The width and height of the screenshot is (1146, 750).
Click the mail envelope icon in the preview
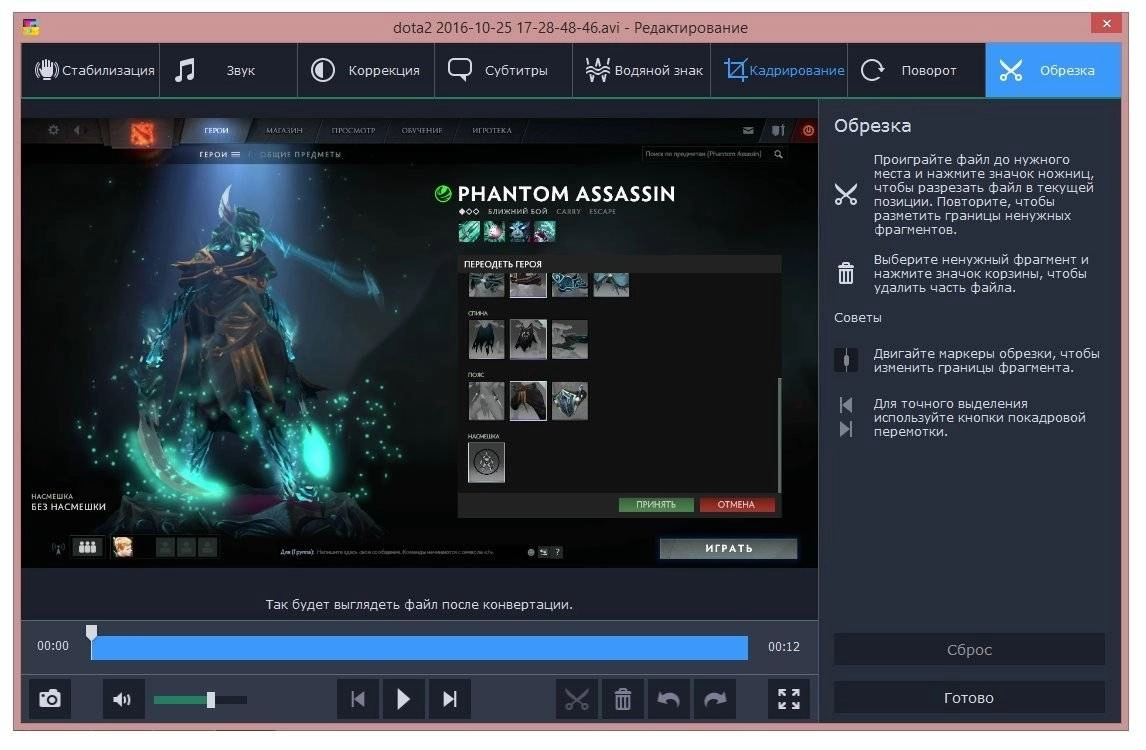(x=748, y=131)
